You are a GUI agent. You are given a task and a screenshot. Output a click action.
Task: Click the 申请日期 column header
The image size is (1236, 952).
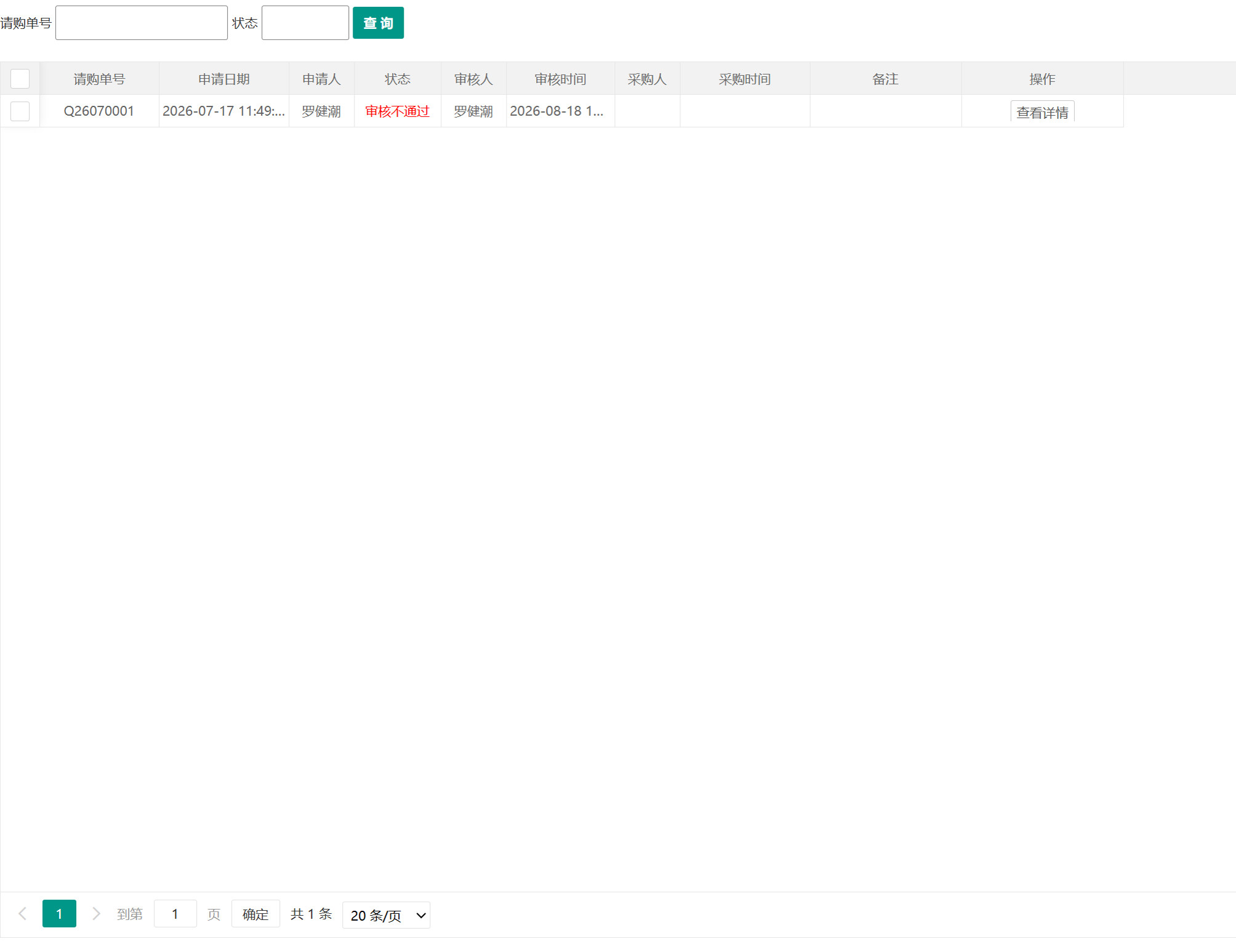pos(224,79)
